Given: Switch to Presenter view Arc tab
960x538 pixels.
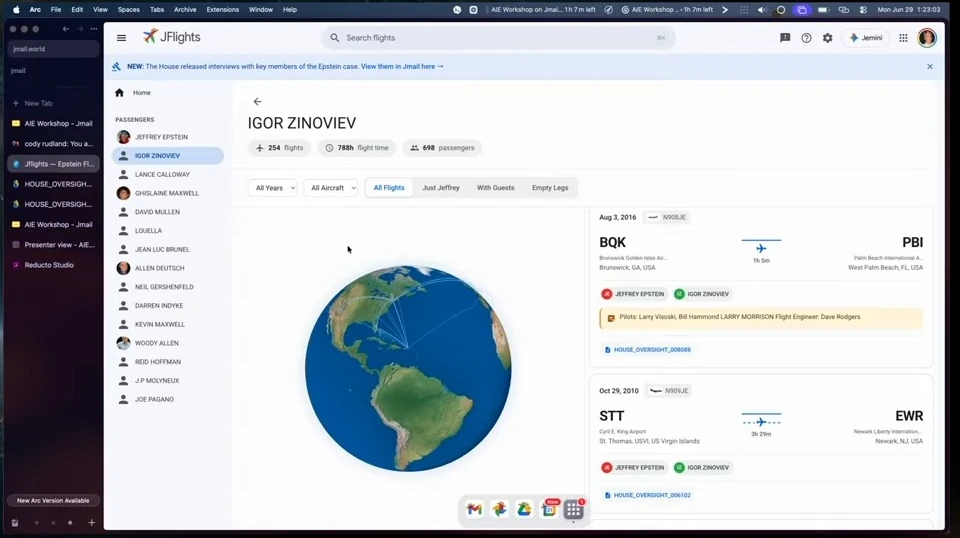Looking at the screenshot, I should (53, 245).
